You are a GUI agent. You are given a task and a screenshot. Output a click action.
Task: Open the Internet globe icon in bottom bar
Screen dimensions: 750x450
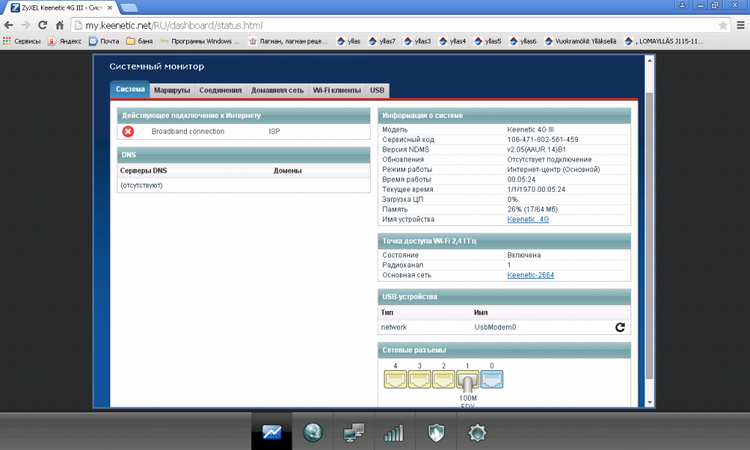click(313, 432)
